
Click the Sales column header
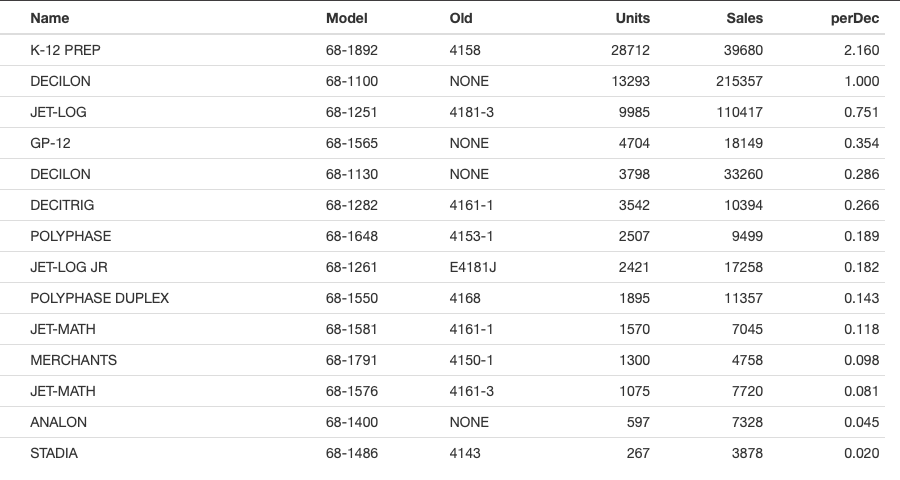[x=744, y=18]
